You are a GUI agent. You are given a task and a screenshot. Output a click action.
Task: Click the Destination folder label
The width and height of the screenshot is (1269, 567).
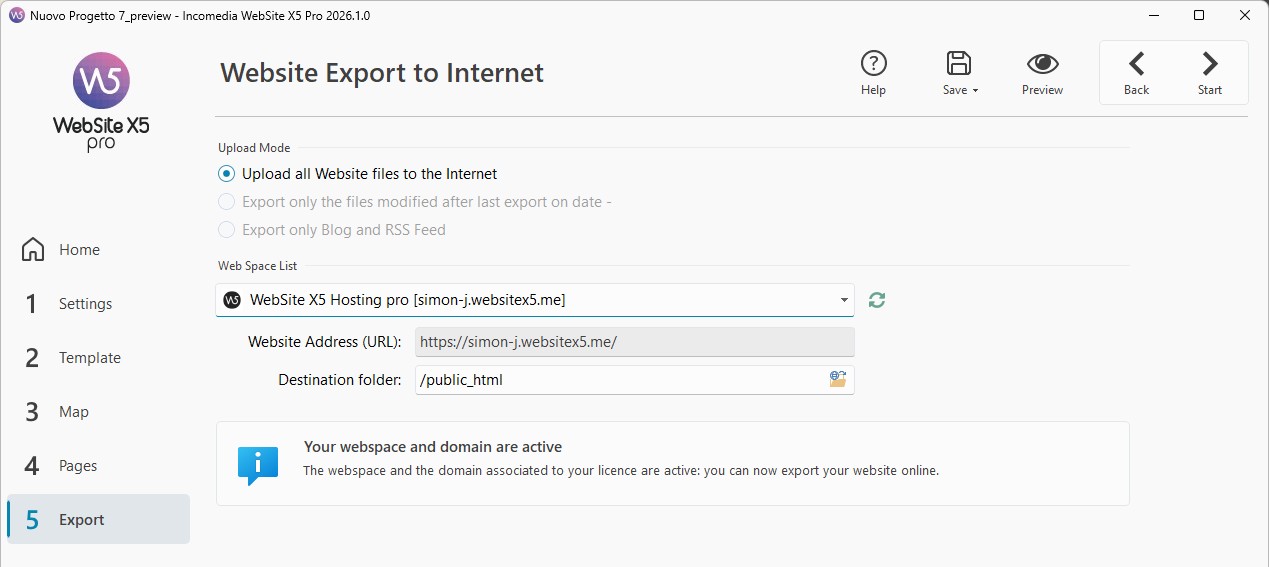tap(340, 380)
